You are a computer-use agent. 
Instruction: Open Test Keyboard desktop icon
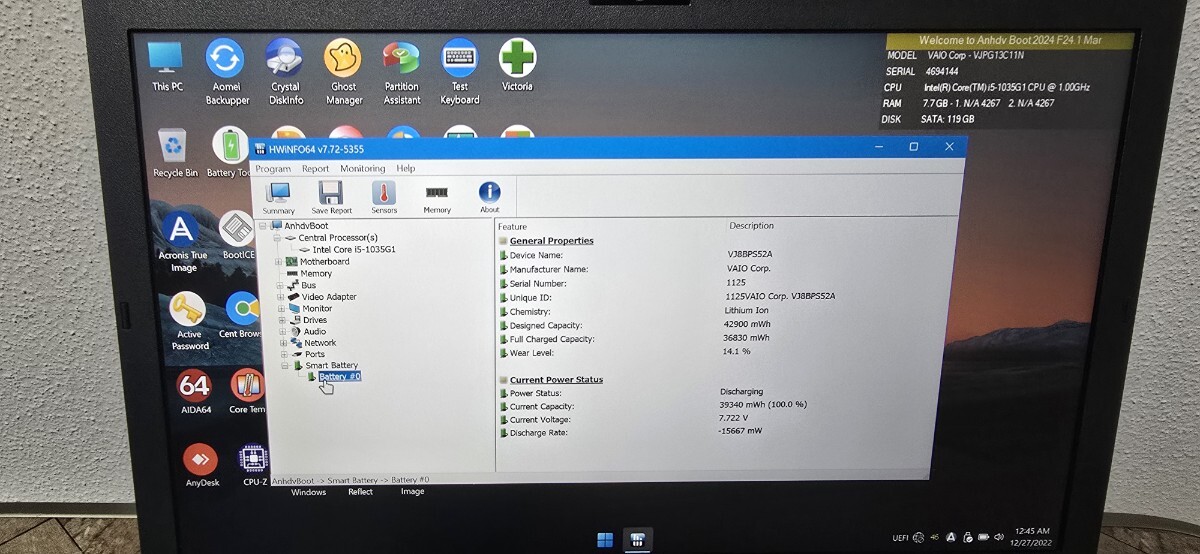coord(460,71)
